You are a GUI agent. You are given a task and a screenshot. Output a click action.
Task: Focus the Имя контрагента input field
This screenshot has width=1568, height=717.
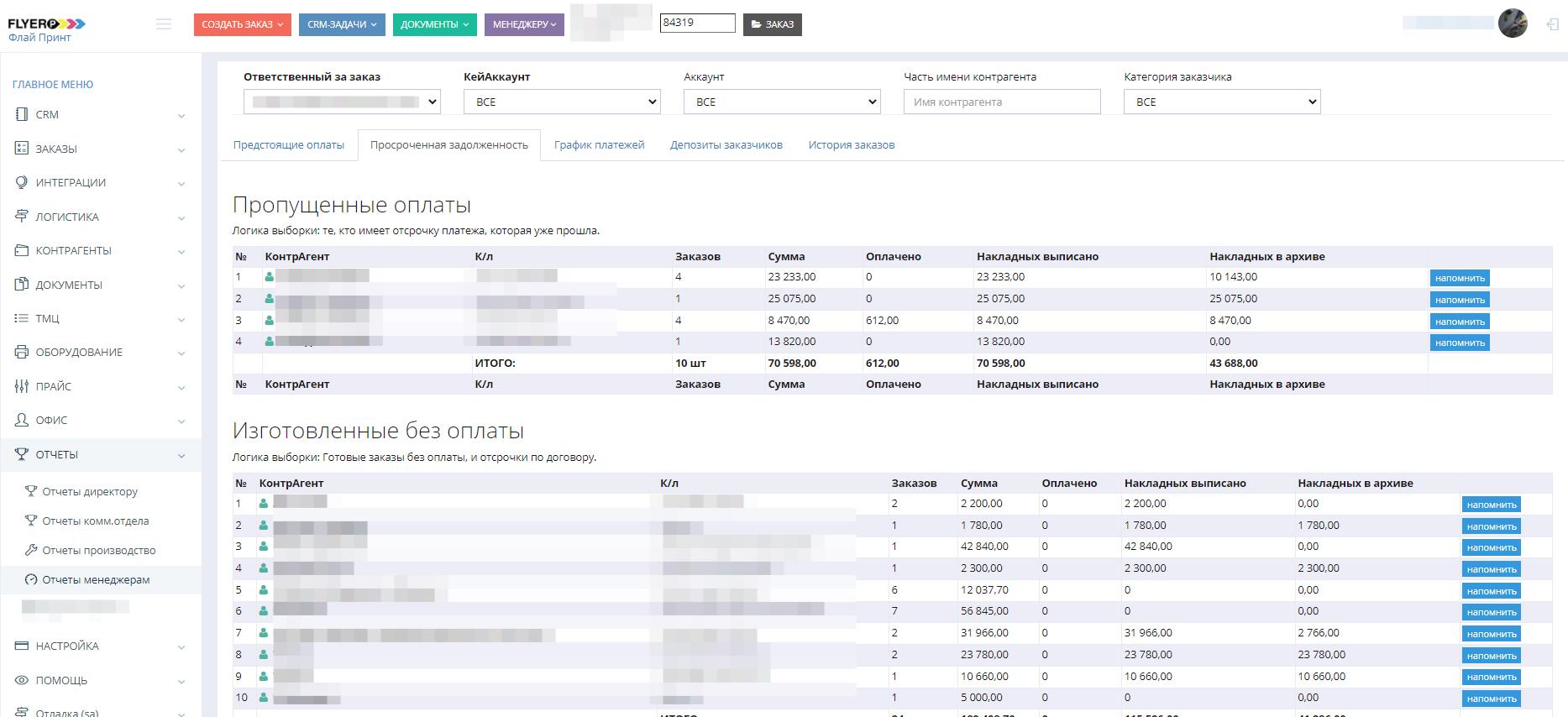[x=1002, y=102]
